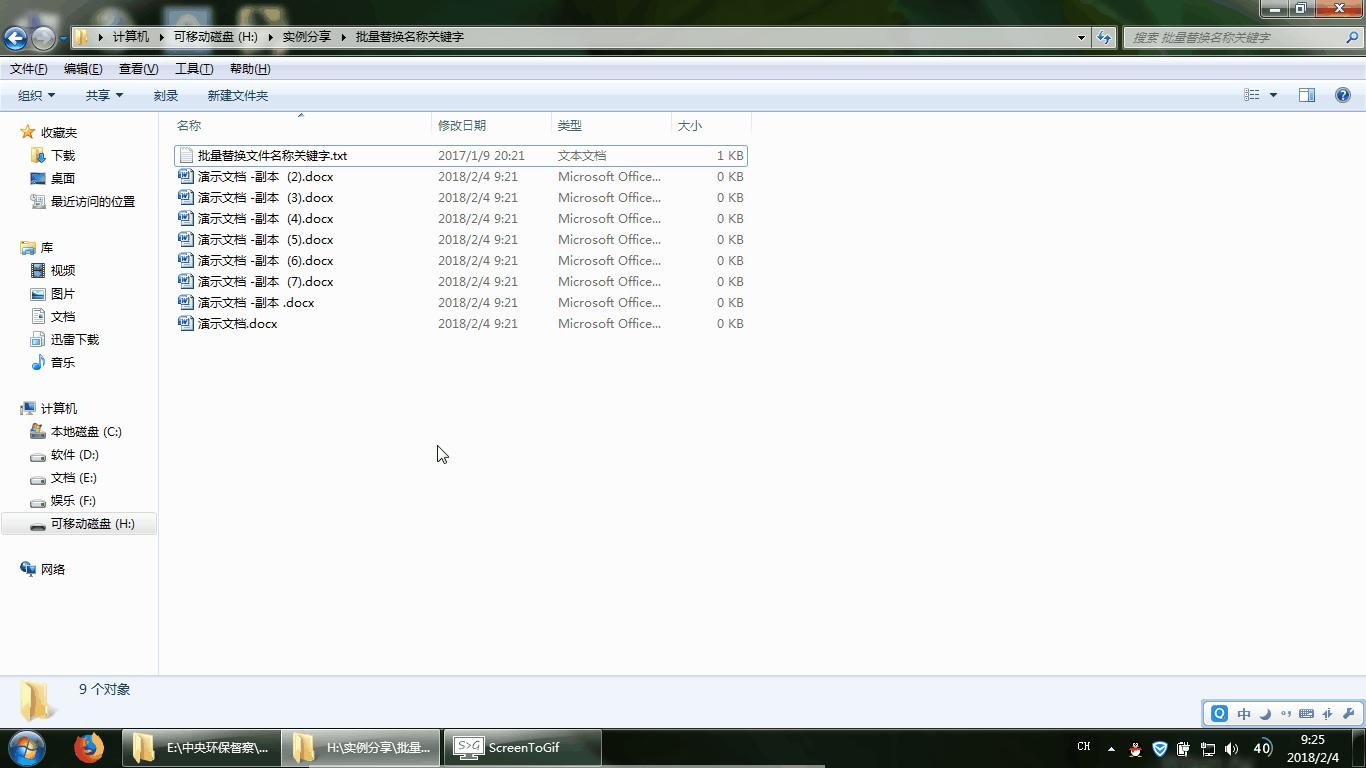This screenshot has width=1366, height=768.
Task: Open the QQ penguin tray icon
Action: (1135, 748)
